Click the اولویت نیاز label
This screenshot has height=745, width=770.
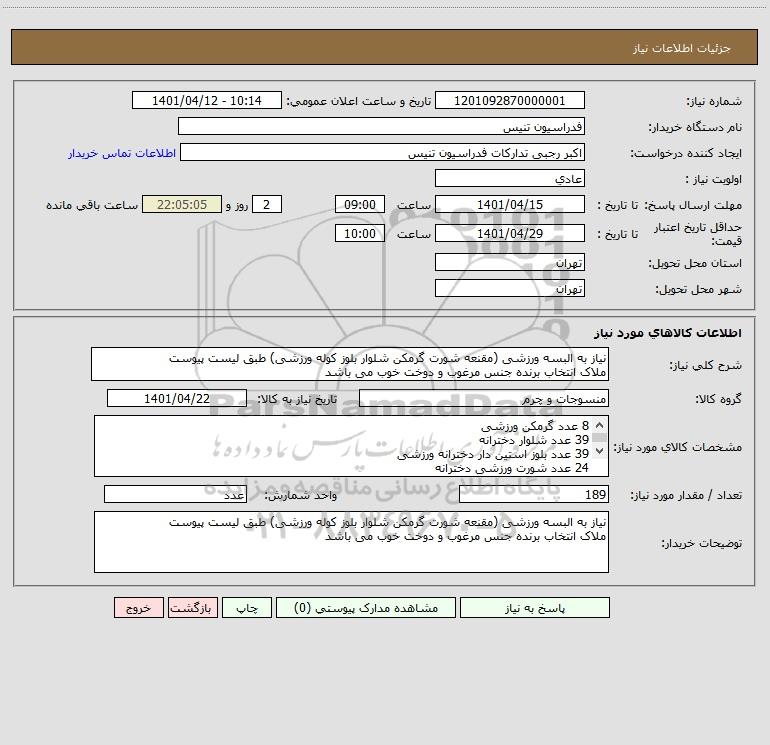(714, 179)
